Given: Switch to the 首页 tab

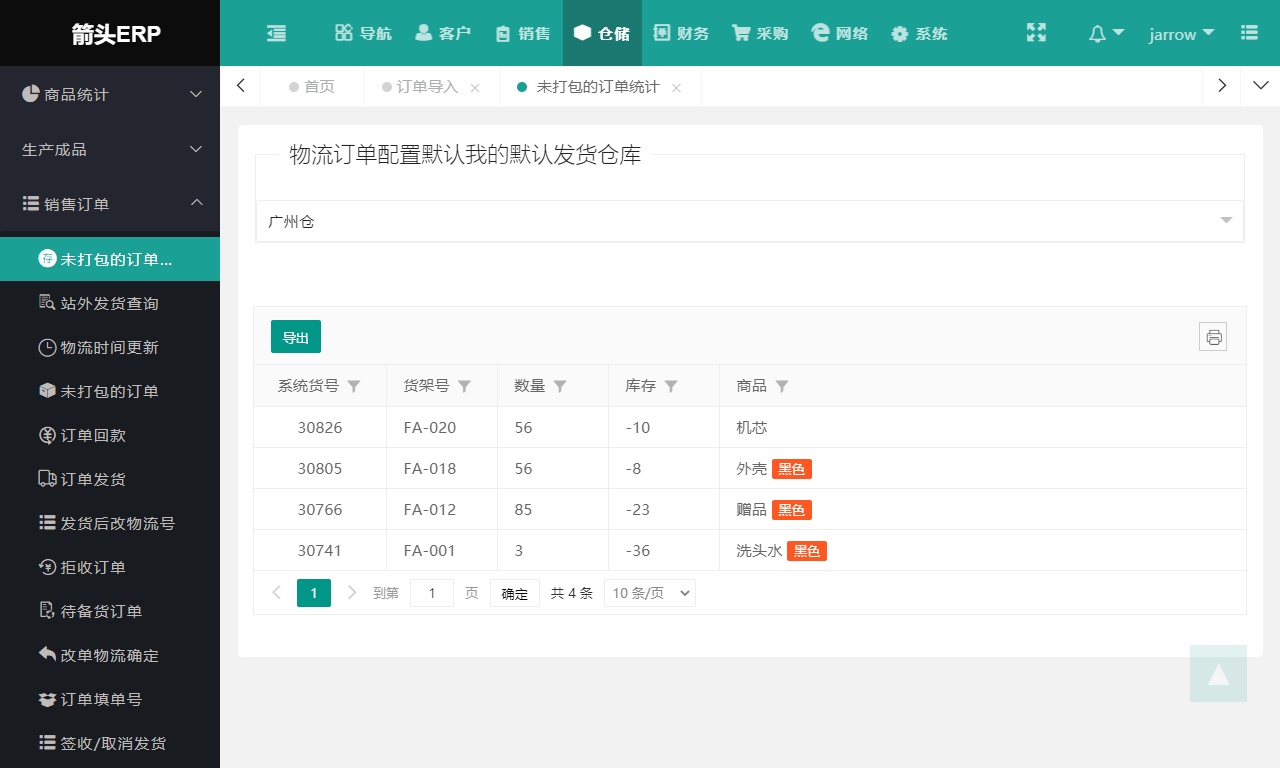Looking at the screenshot, I should pos(312,87).
